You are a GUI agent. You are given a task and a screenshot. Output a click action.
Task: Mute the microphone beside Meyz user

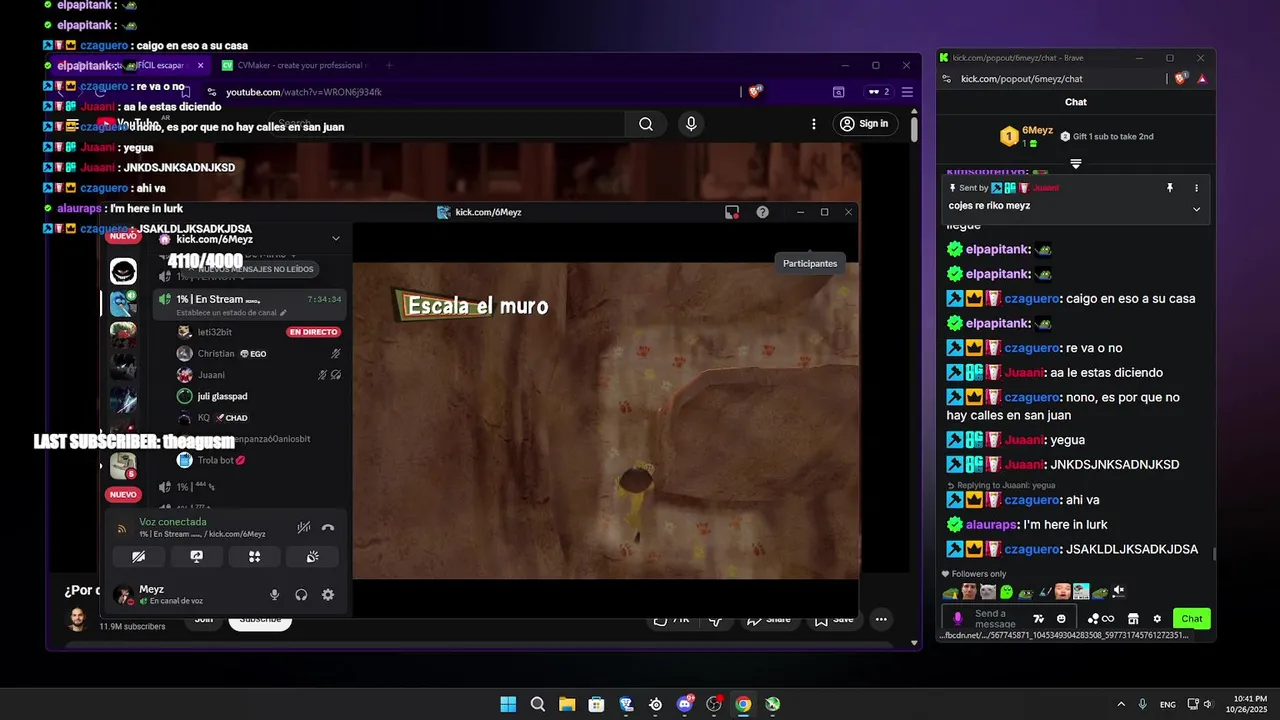274,595
